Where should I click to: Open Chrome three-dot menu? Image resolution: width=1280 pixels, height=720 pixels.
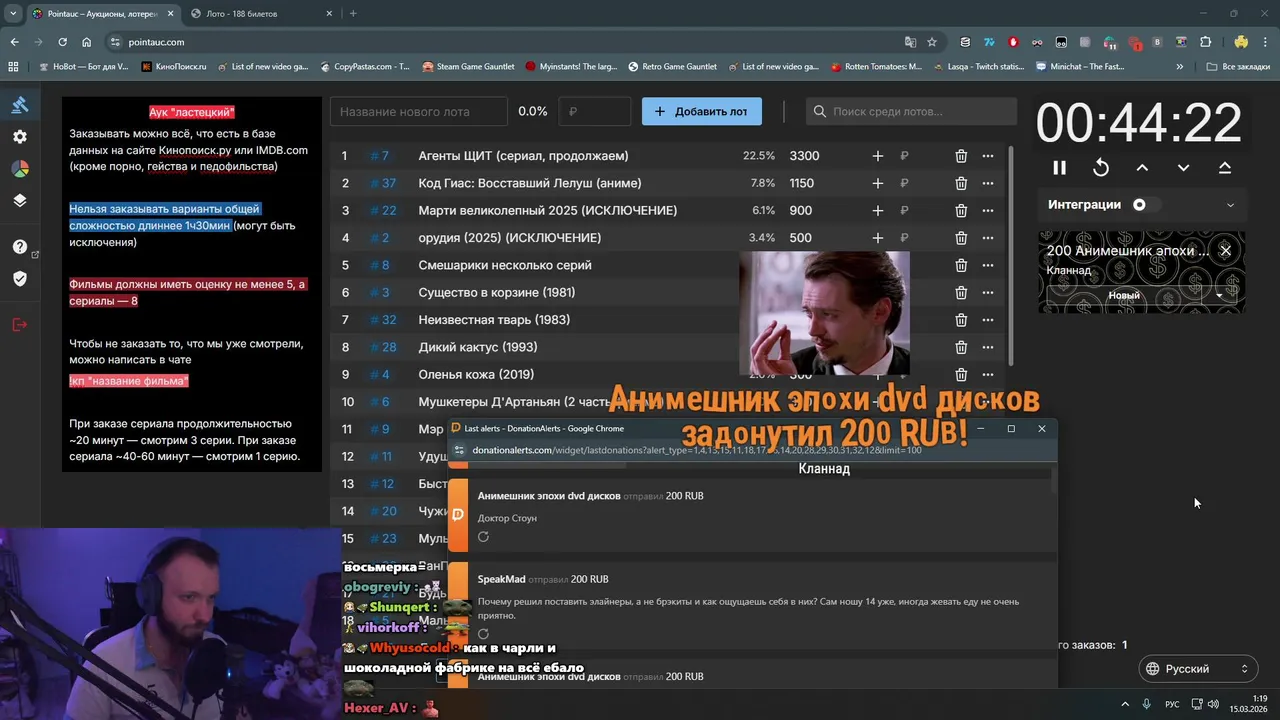[x=1264, y=42]
